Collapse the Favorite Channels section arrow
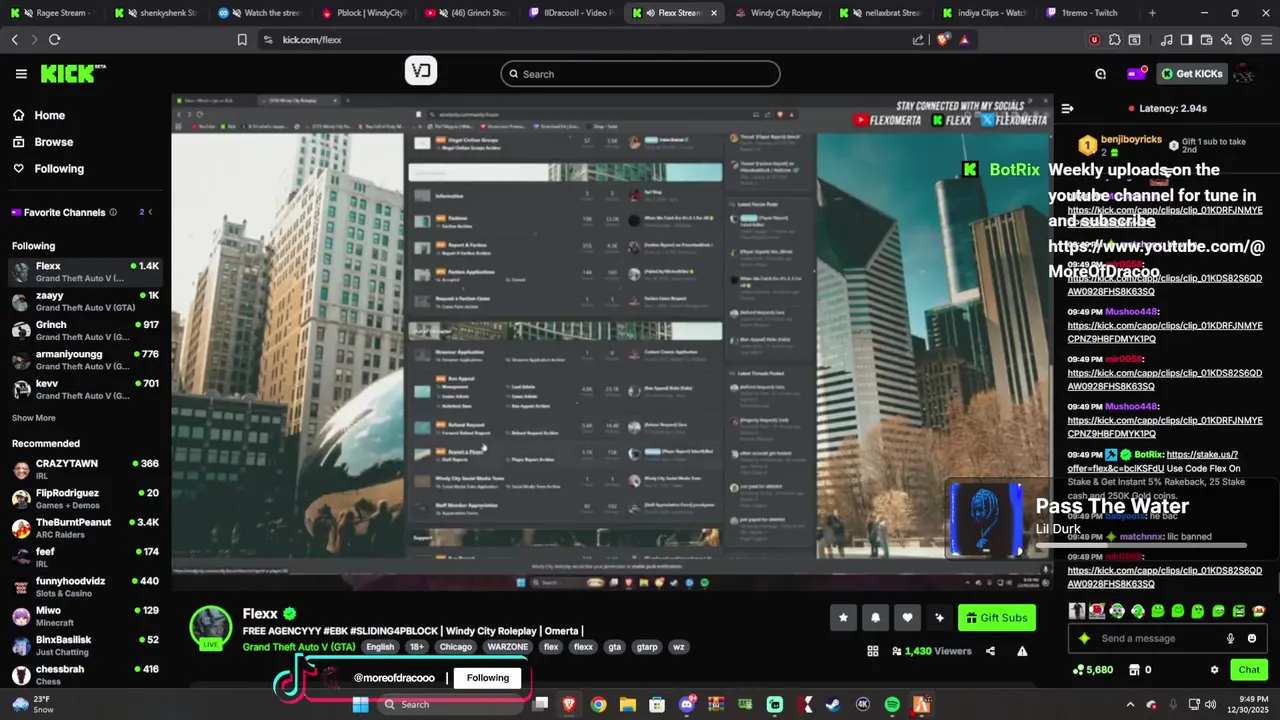 pos(150,212)
